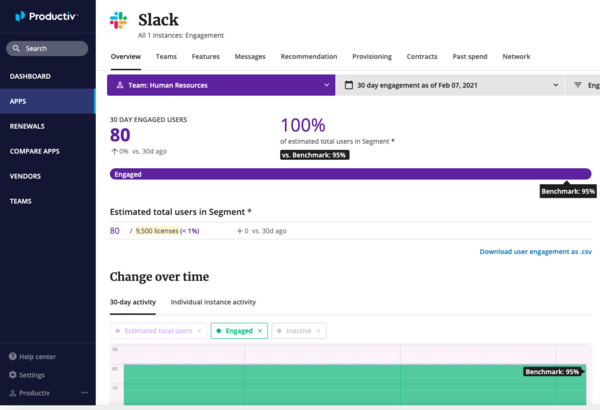This screenshot has height=410, width=600.
Task: Click the 80 engaged users number
Action: point(120,135)
